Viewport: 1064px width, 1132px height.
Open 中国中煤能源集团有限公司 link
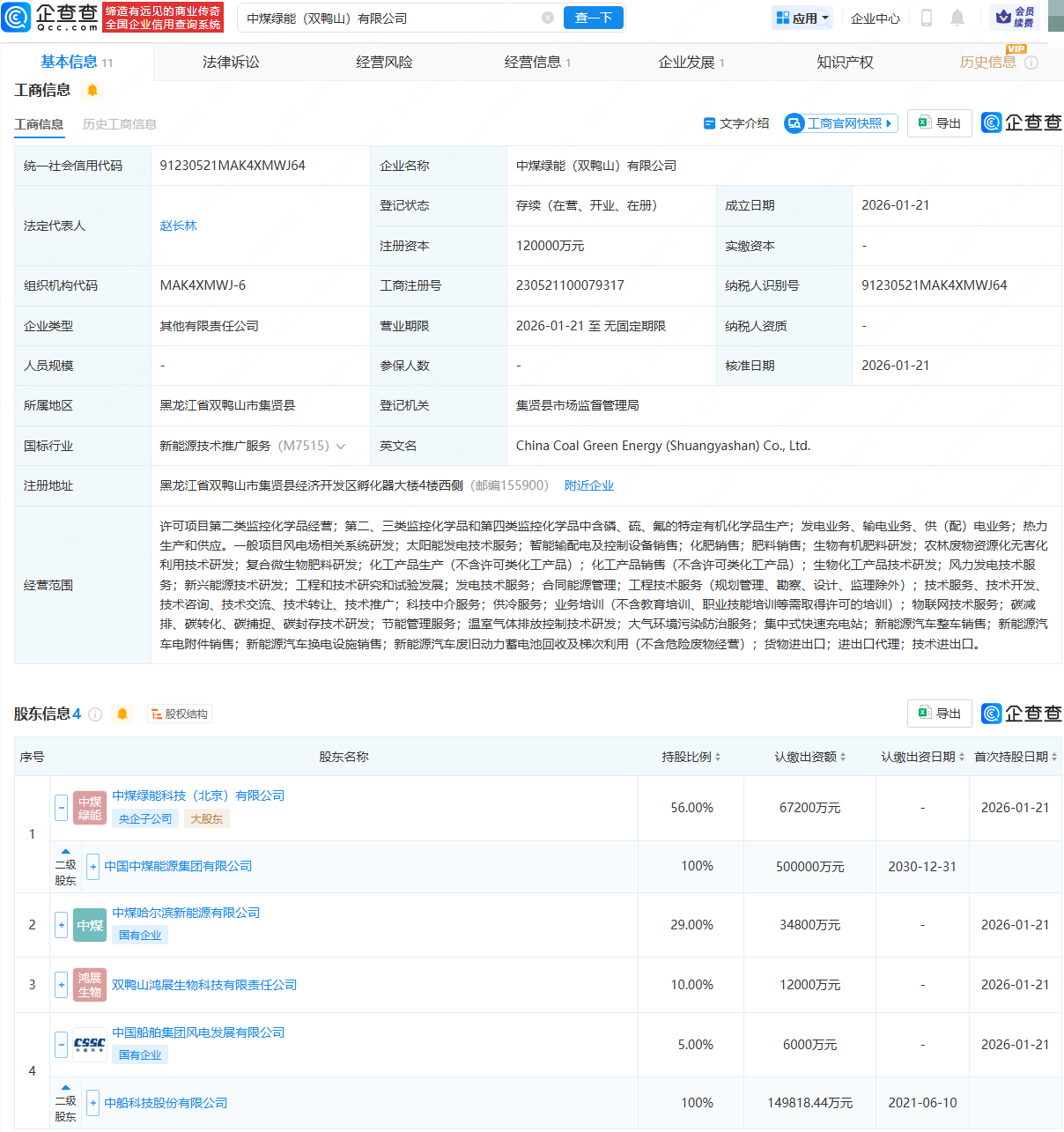[178, 867]
